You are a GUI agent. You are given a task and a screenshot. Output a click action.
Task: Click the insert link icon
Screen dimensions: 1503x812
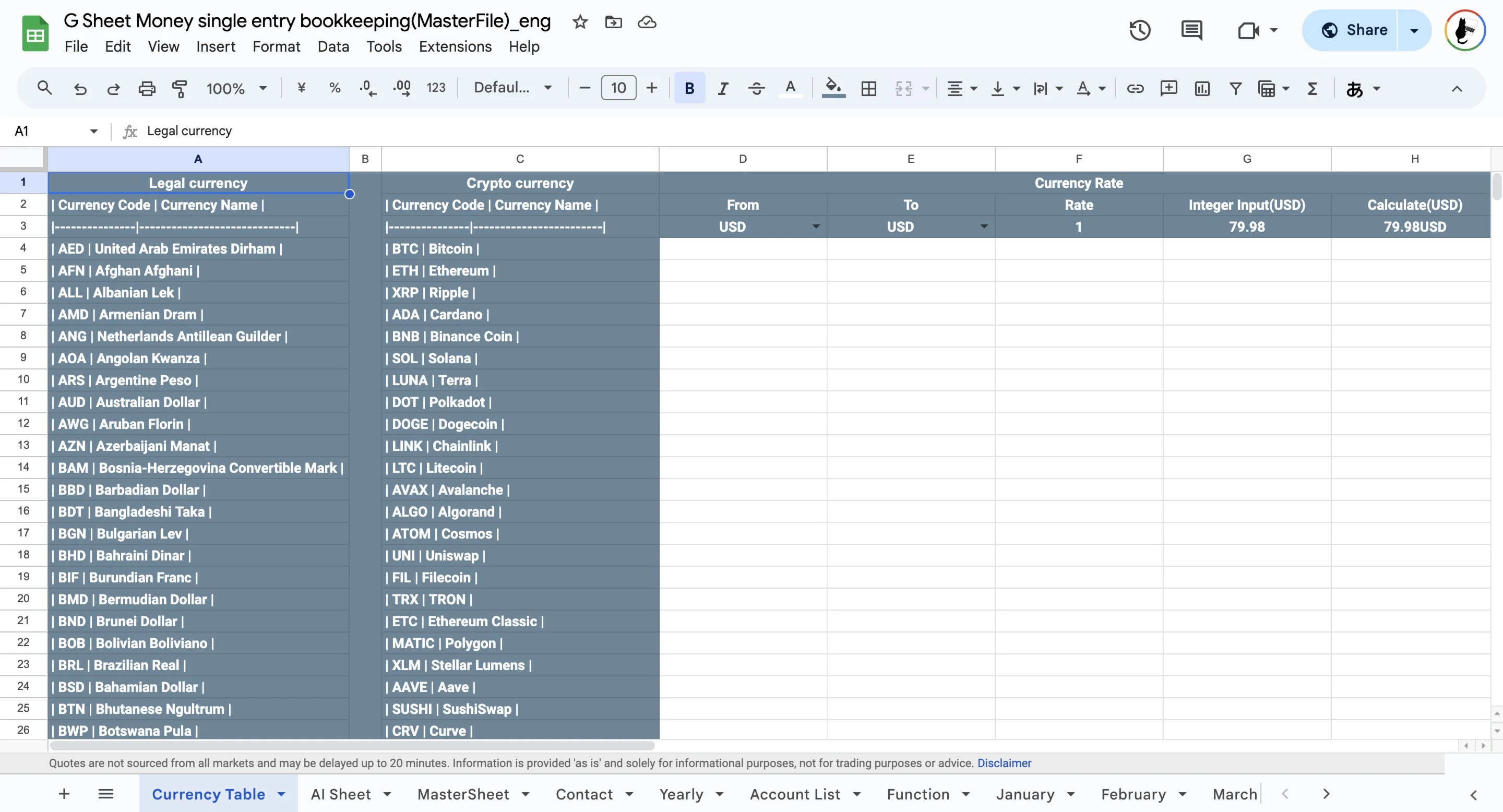click(x=1135, y=89)
